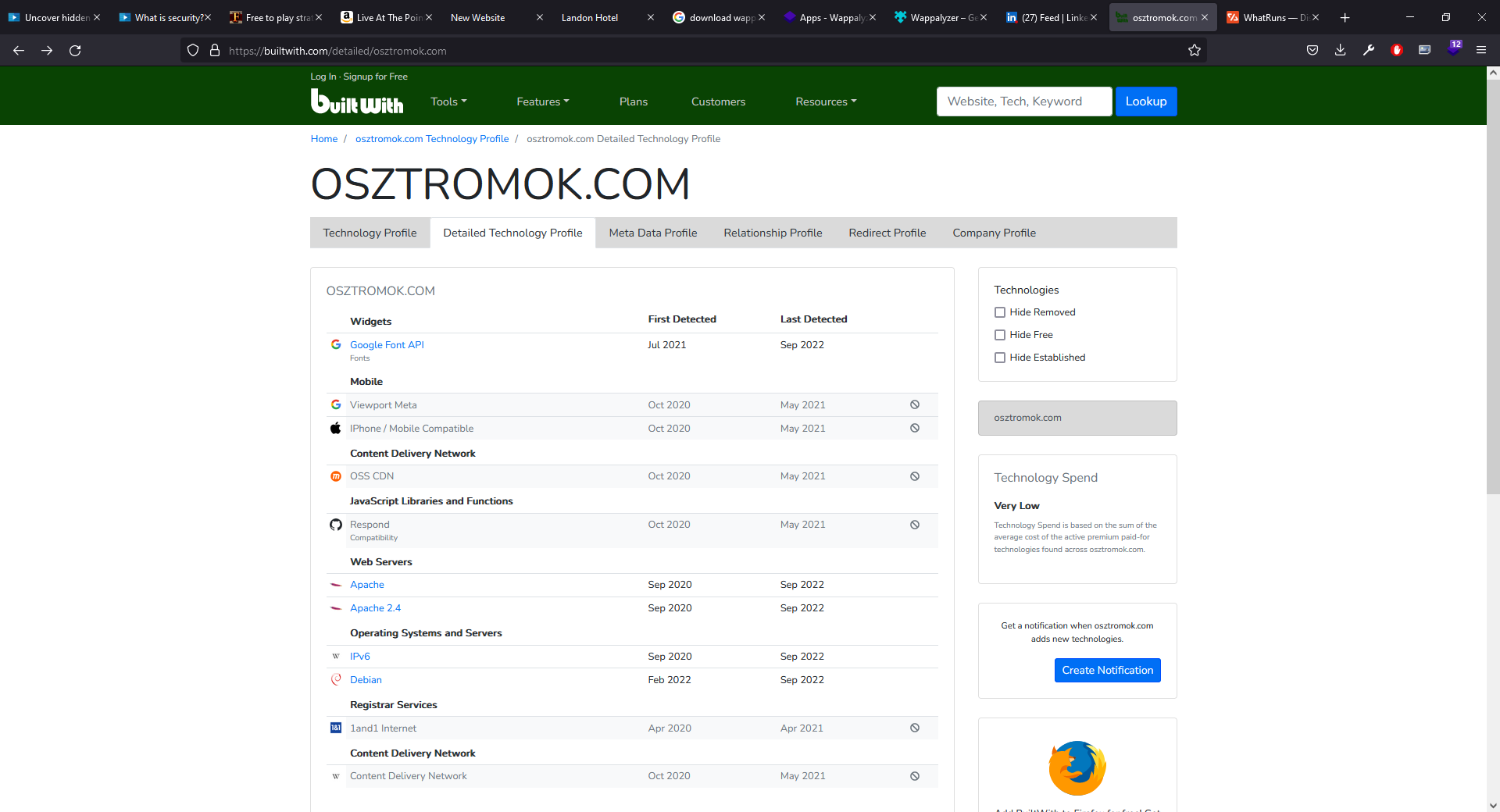Click the Firefox logo in the sidebar card
The width and height of the screenshot is (1500, 812).
point(1077,767)
